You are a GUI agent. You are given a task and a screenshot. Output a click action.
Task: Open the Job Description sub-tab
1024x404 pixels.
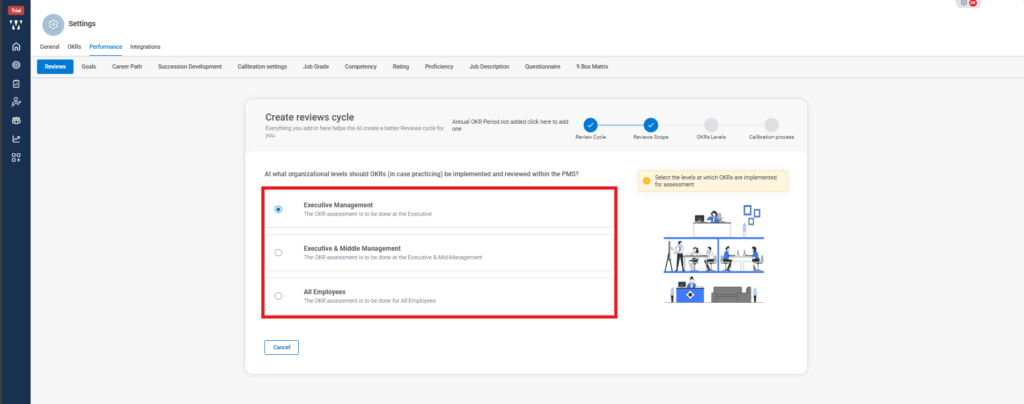(489, 67)
